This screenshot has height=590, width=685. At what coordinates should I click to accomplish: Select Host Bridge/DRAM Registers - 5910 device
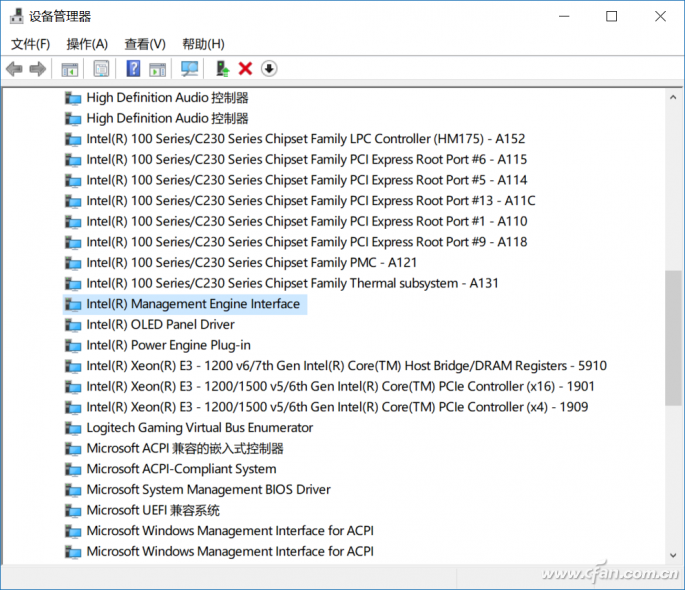[x=346, y=366]
